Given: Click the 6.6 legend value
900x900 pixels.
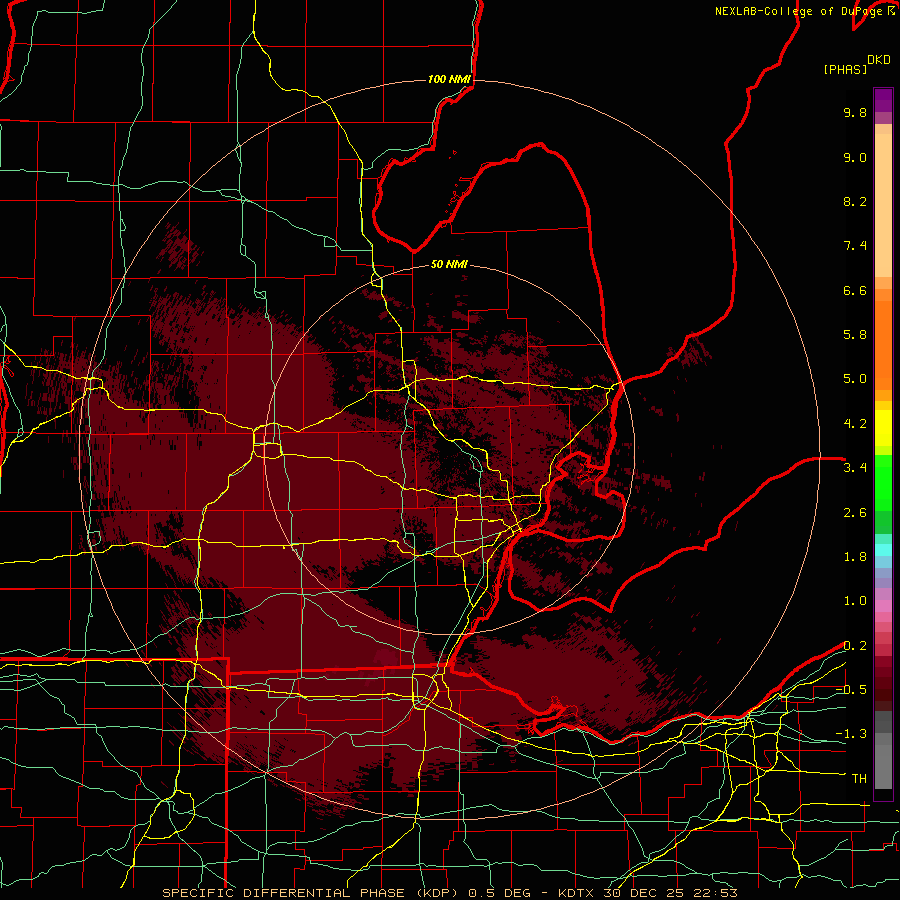Looking at the screenshot, I should pos(855,290).
